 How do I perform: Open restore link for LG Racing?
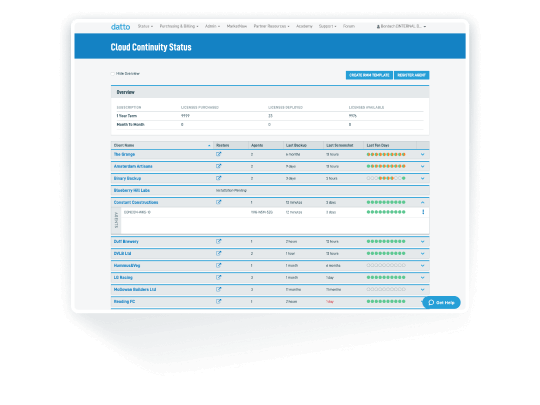click(218, 277)
